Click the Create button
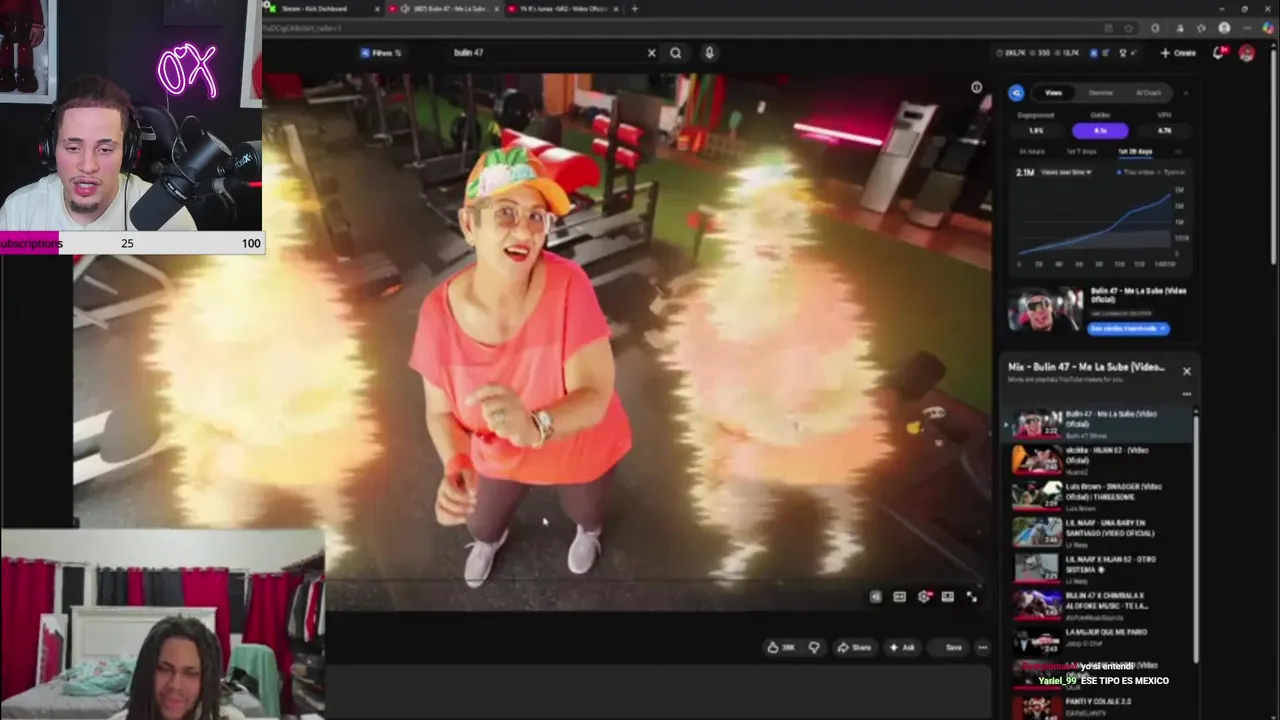 [1178, 53]
